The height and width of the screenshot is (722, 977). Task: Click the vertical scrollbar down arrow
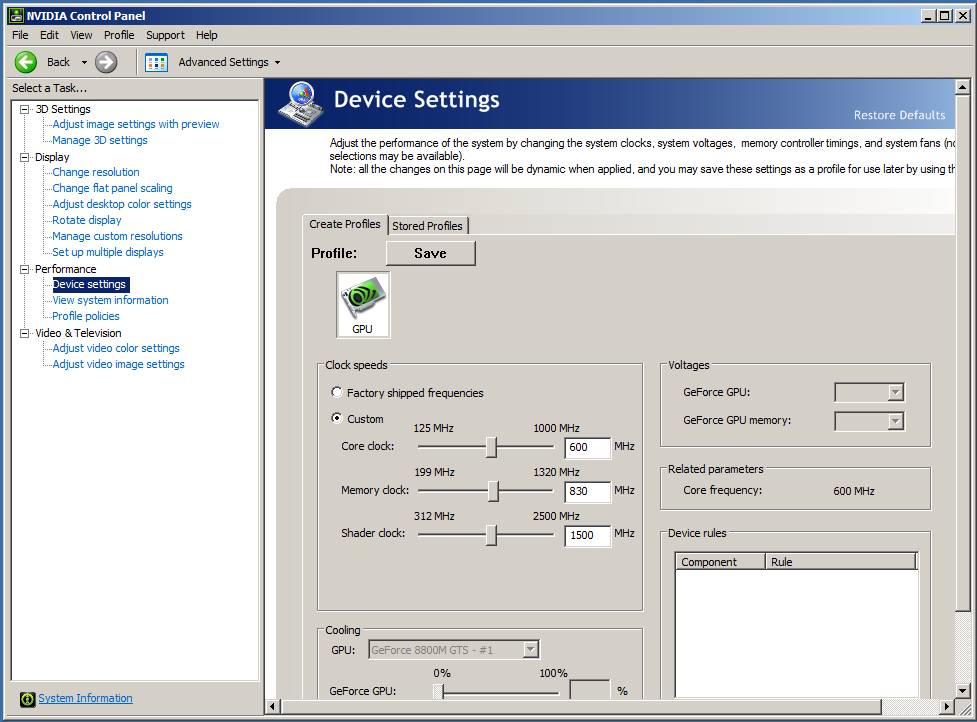(x=963, y=690)
